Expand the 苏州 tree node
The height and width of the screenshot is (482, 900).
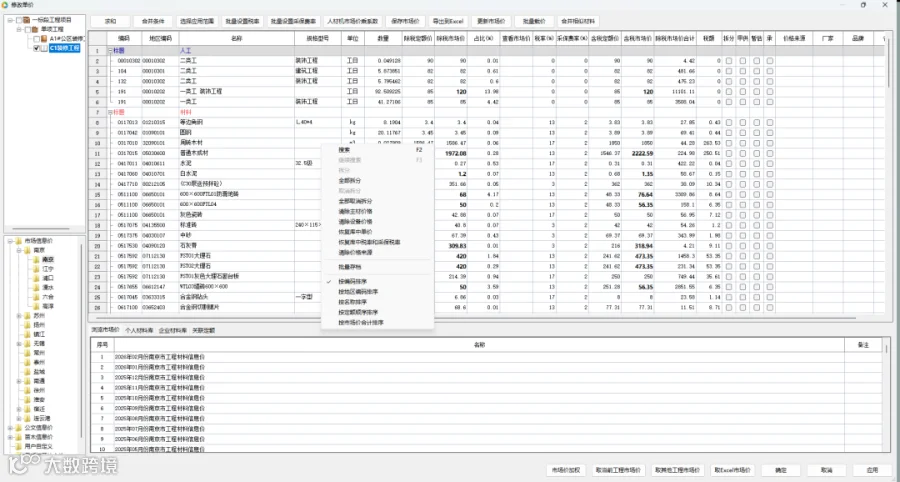coord(19,316)
